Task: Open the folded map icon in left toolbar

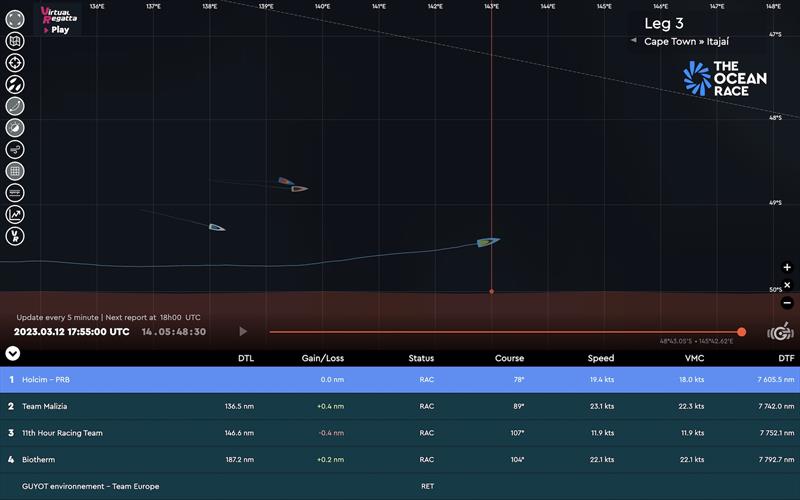Action: coord(15,41)
